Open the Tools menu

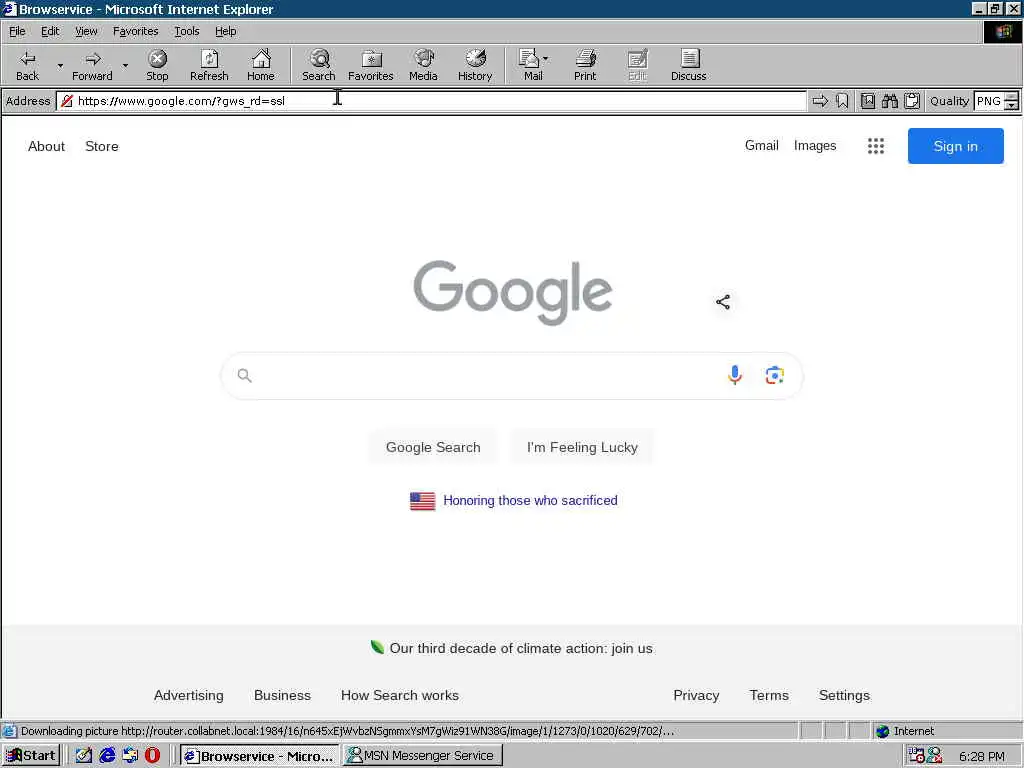pyautogui.click(x=187, y=31)
